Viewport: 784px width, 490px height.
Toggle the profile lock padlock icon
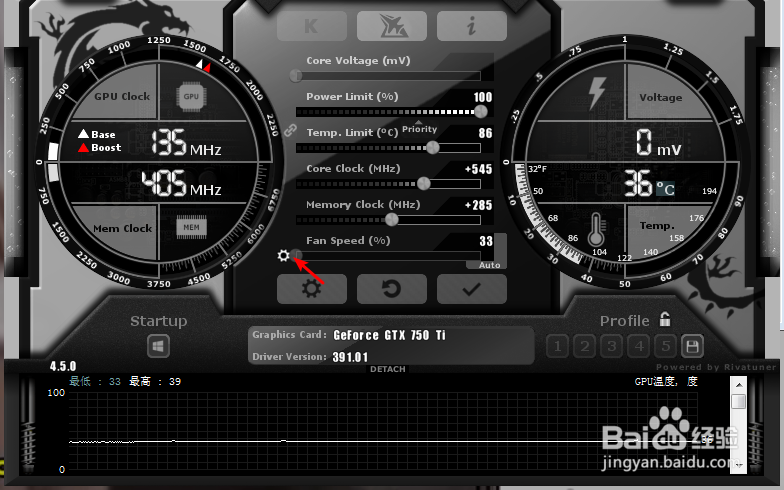(665, 319)
